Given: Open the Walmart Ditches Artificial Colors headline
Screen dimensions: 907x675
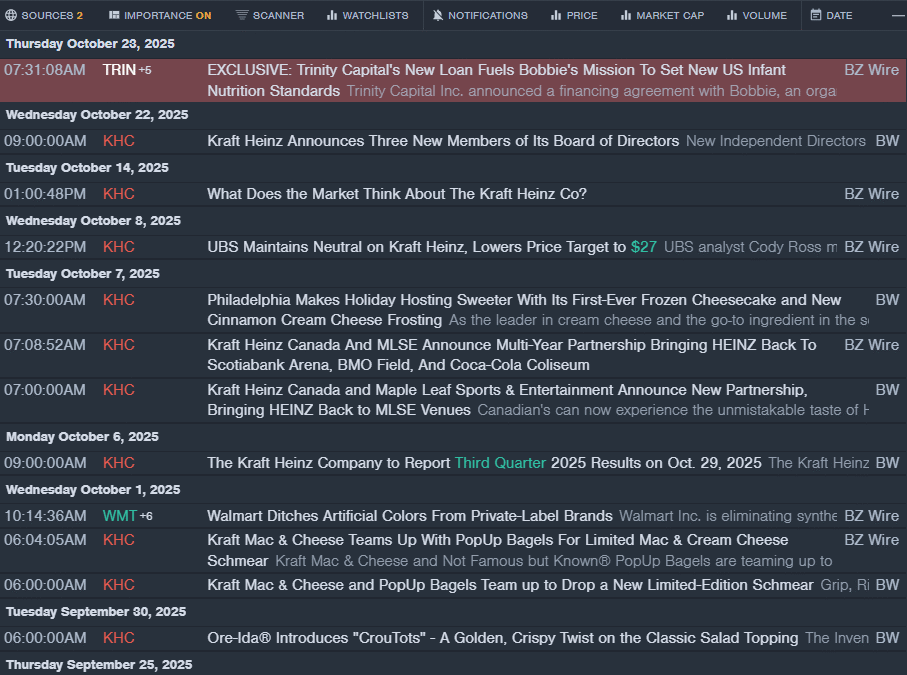Looking at the screenshot, I should (x=409, y=516).
